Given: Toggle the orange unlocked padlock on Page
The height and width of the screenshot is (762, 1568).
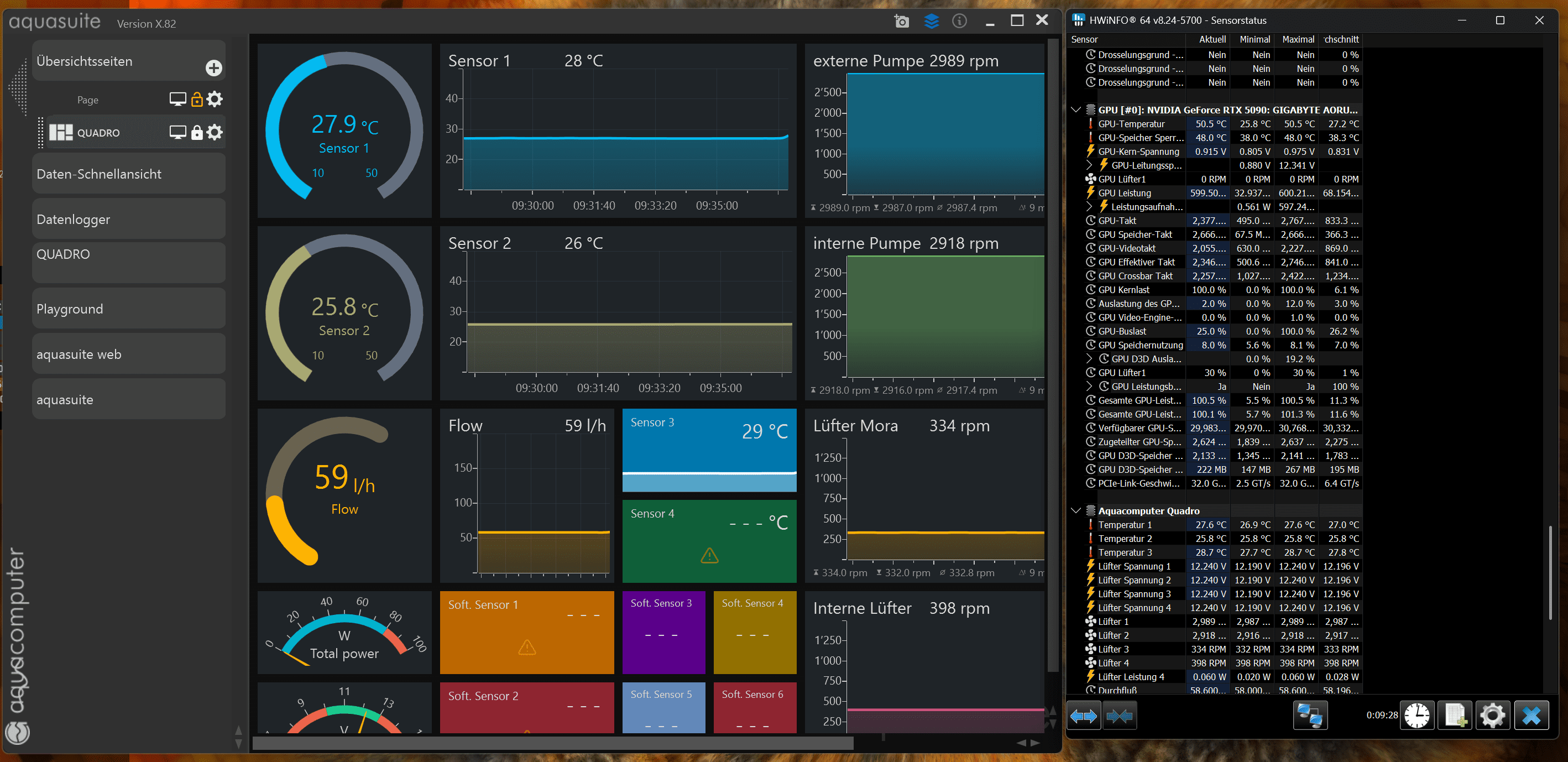Looking at the screenshot, I should click(x=197, y=99).
